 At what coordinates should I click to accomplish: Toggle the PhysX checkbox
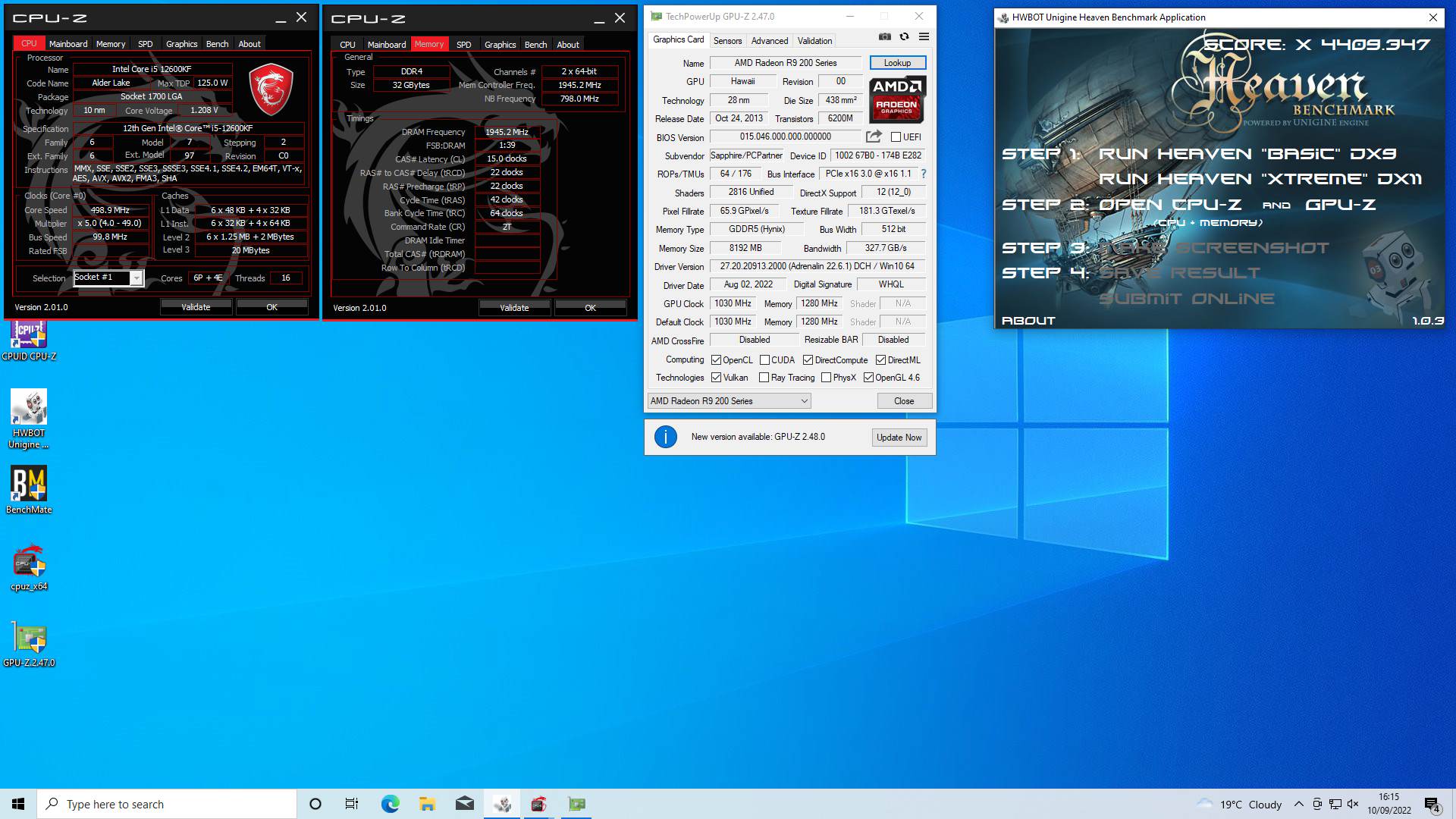826,378
